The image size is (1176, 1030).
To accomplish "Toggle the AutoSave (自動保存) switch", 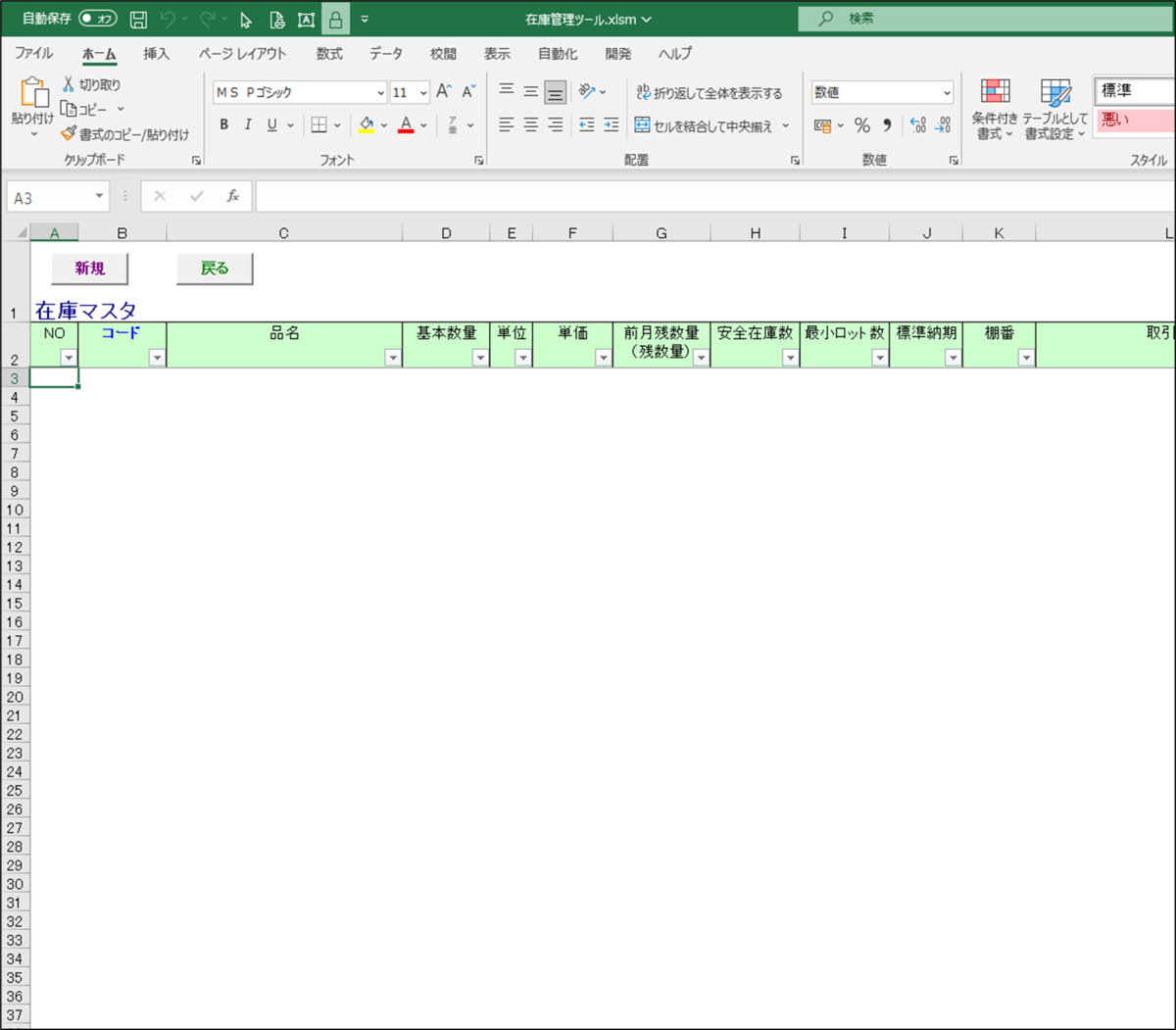I will pos(97,19).
